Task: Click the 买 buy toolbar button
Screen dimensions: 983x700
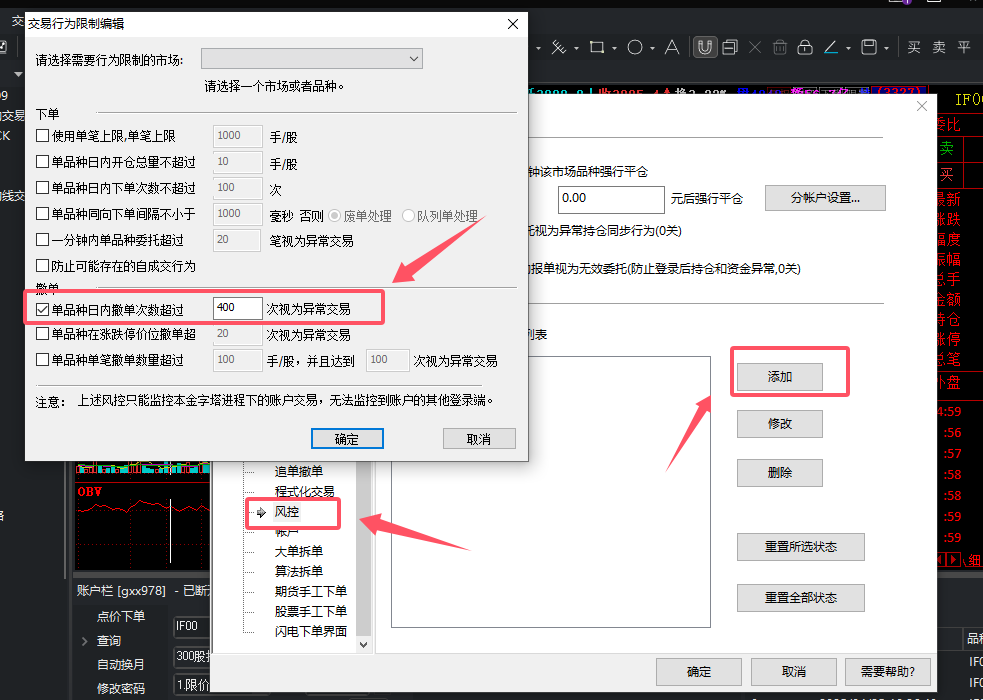Action: tap(913, 47)
